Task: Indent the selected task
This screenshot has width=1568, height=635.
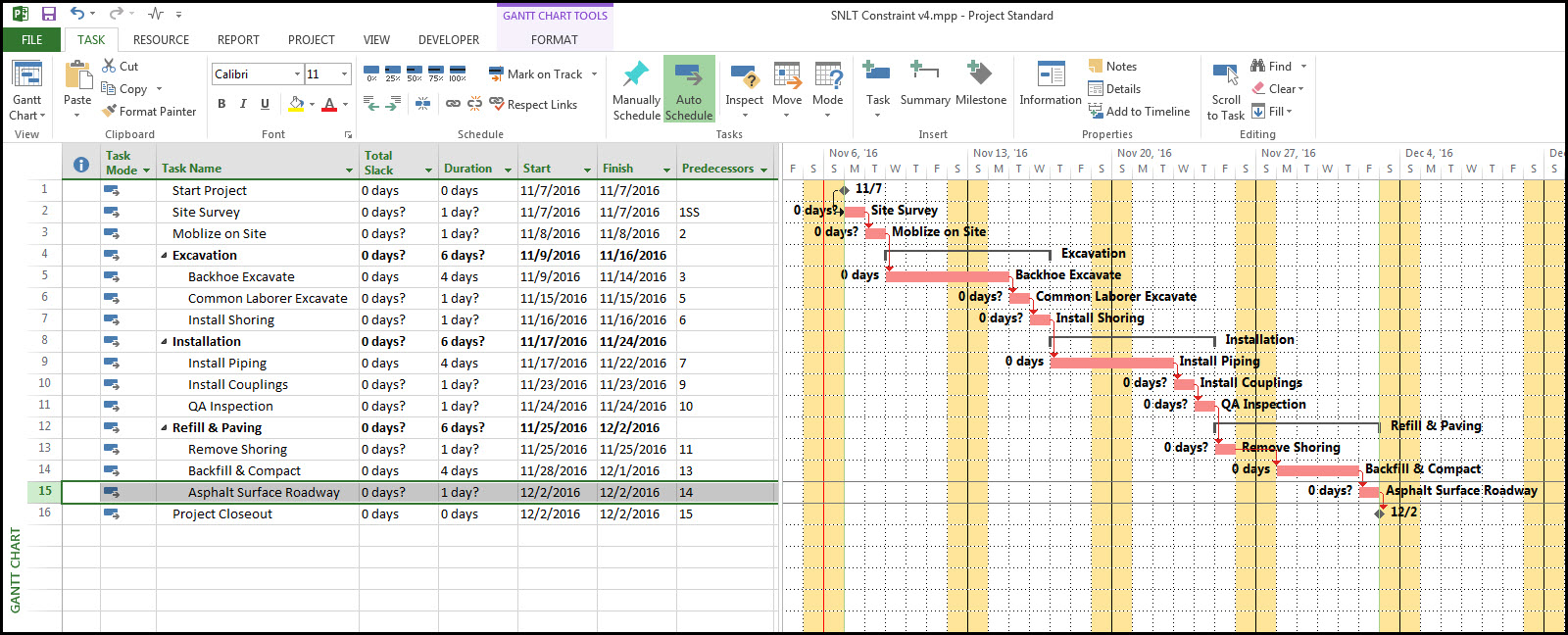Action: pyautogui.click(x=391, y=103)
